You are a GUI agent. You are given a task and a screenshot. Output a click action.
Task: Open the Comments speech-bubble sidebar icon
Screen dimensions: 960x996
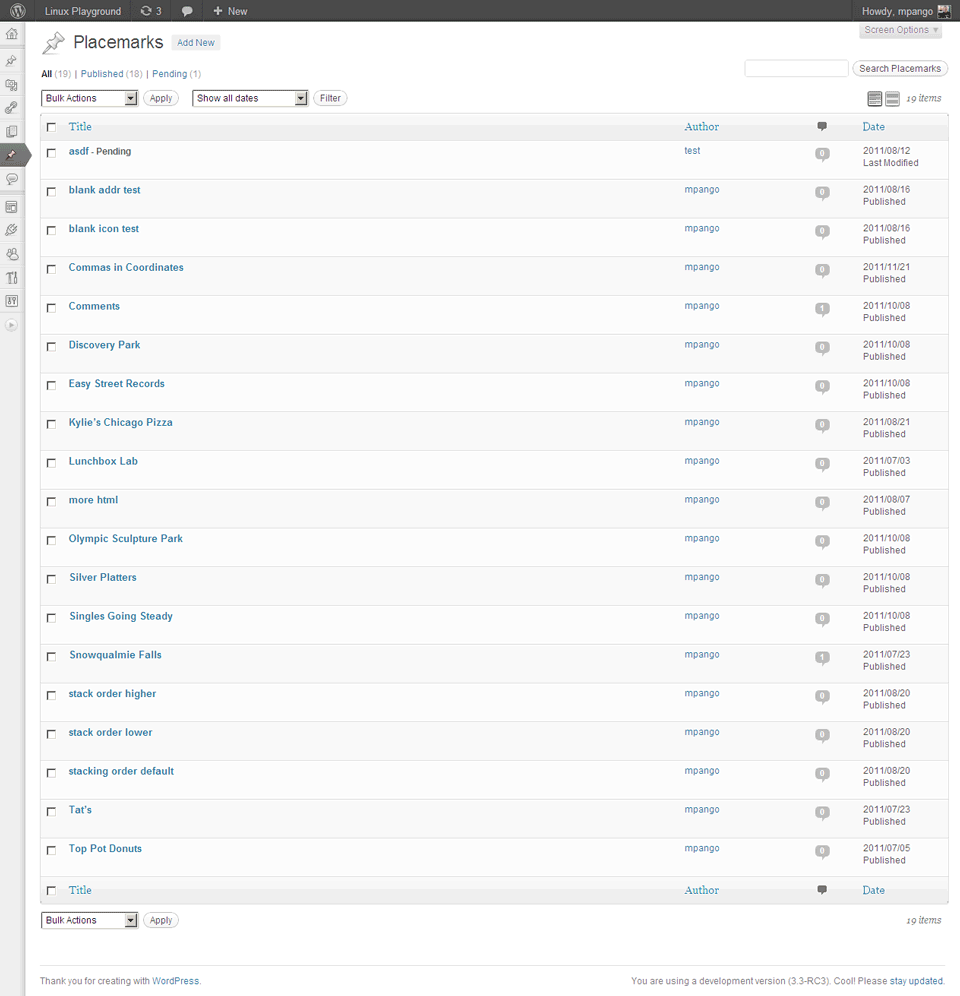[11, 179]
